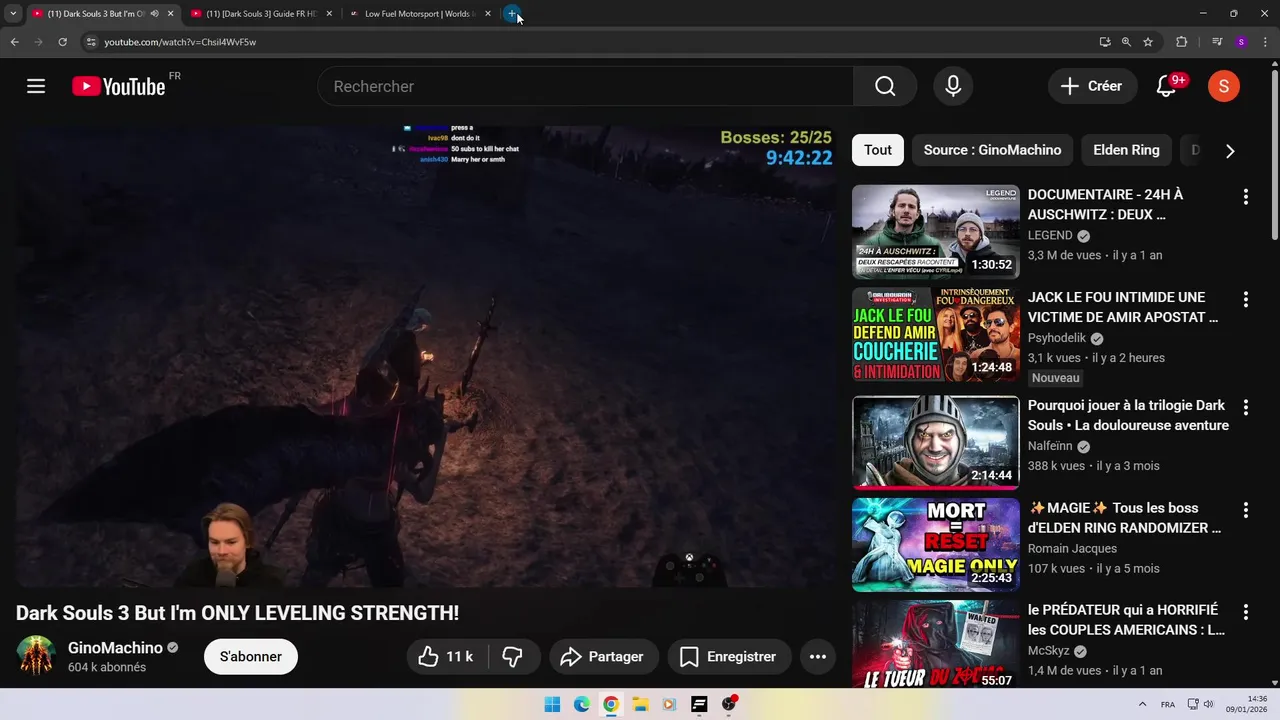Switch to Low Fuel Motorsport tab

420,14
